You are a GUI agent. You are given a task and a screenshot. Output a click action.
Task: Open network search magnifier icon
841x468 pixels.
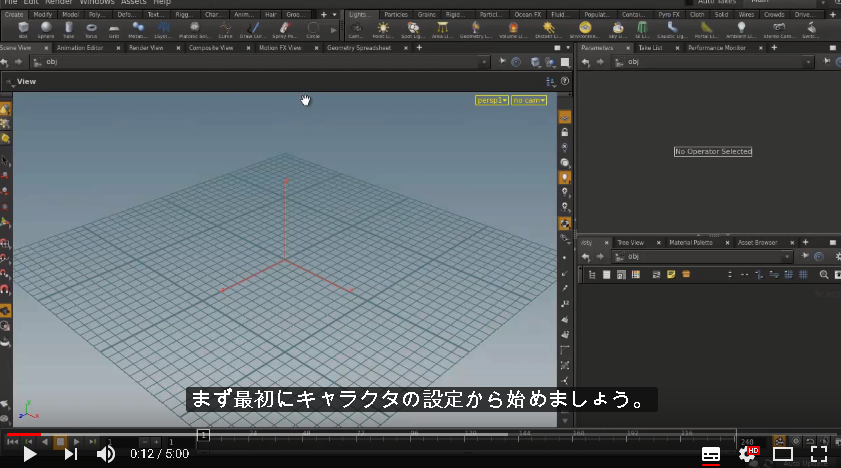pos(823,274)
